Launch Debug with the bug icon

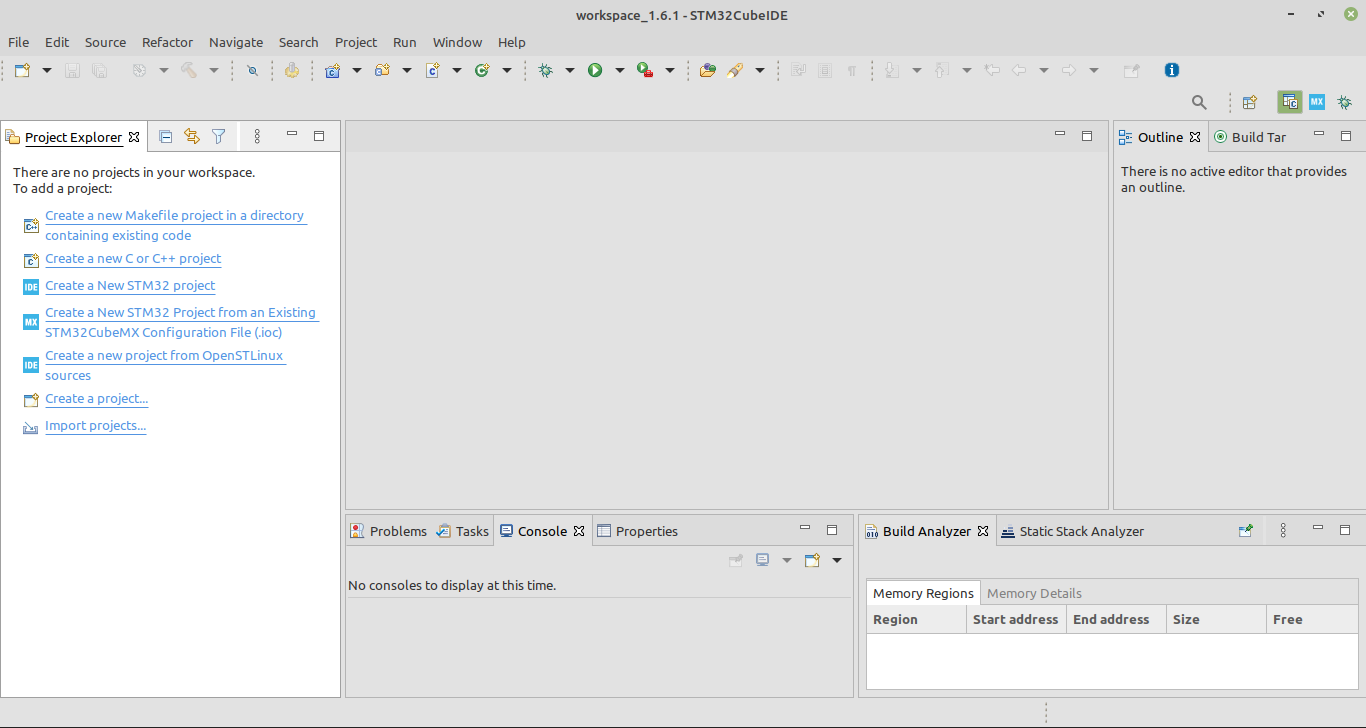tap(545, 70)
